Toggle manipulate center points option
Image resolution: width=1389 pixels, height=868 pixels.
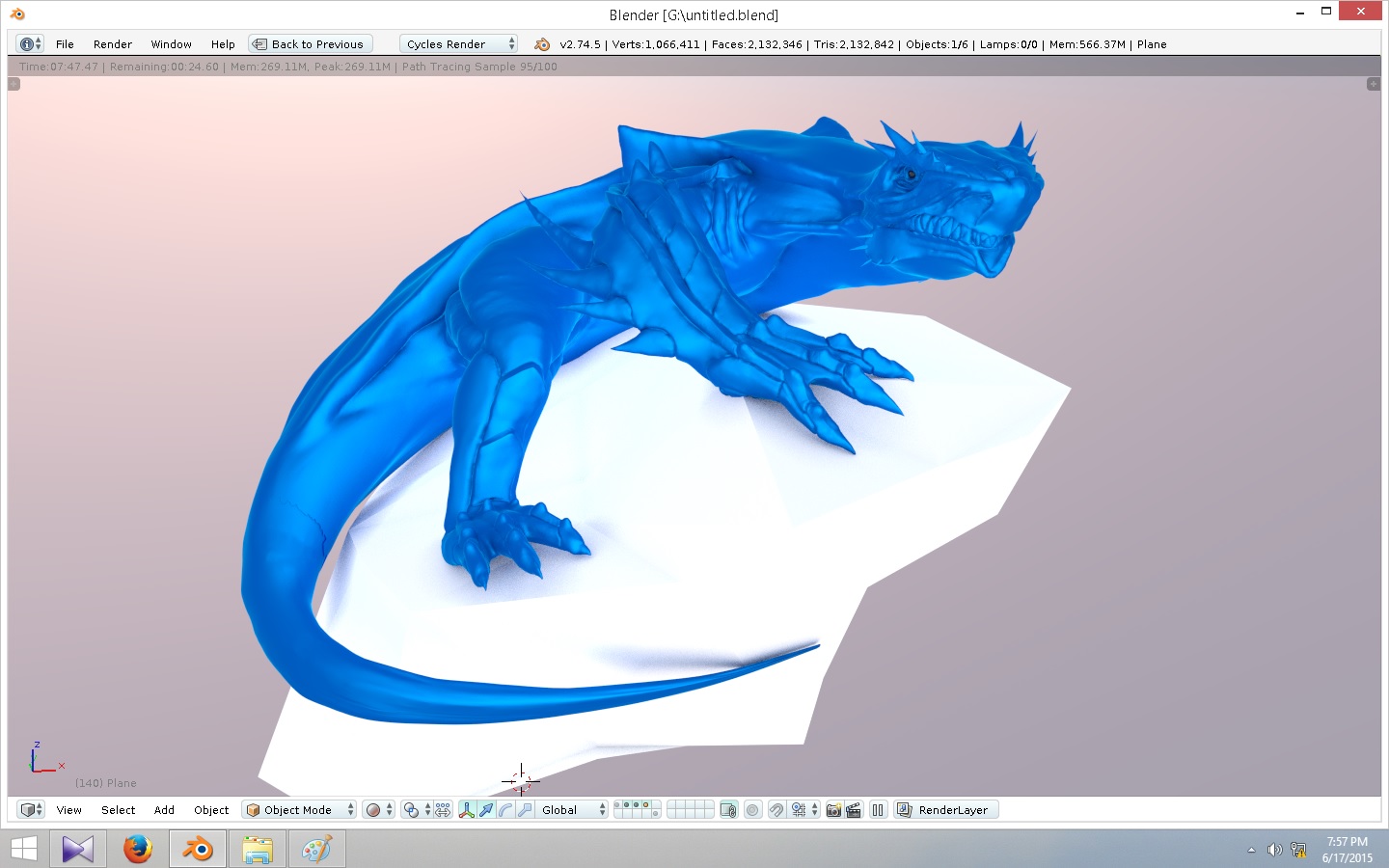tap(443, 810)
